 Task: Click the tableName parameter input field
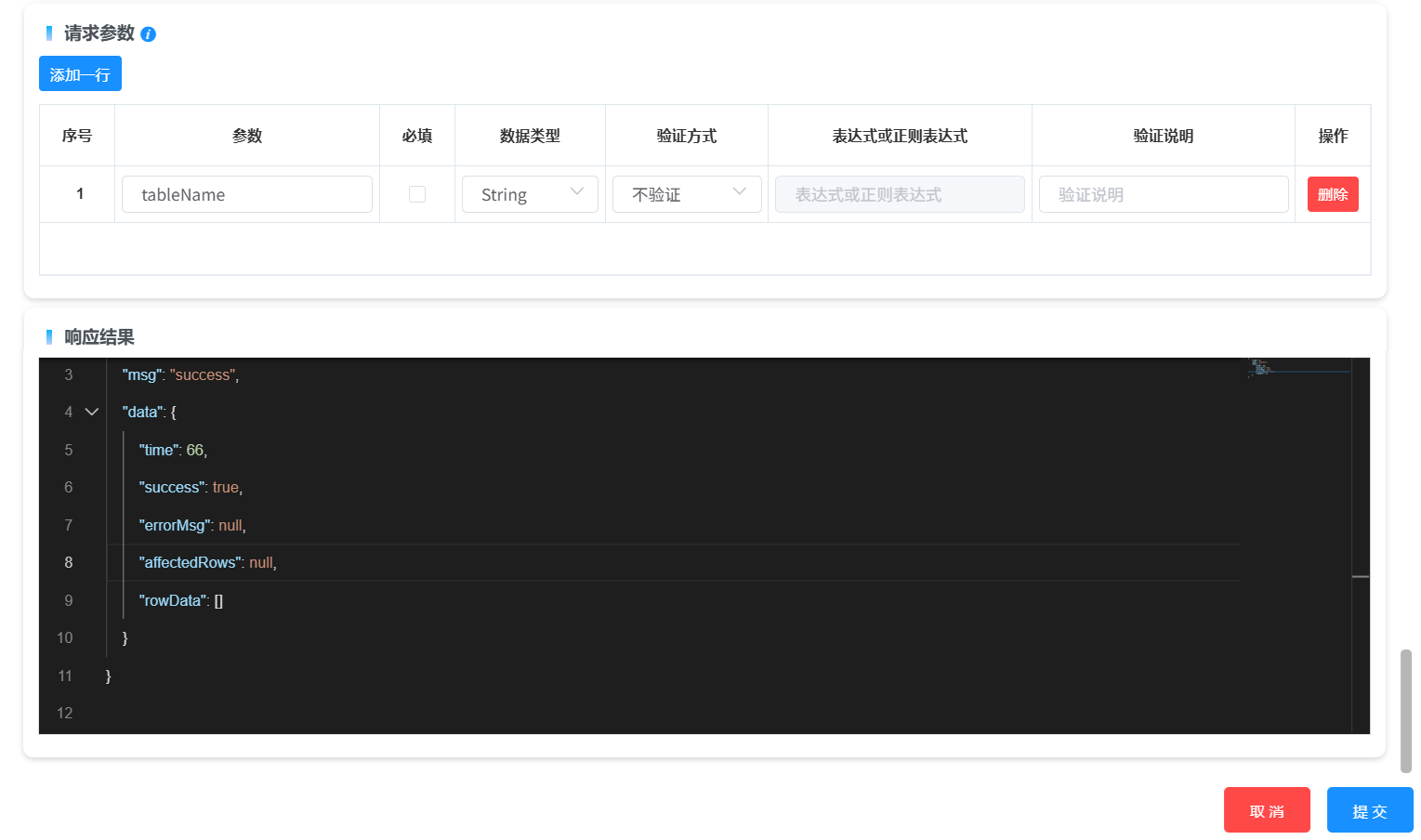click(x=246, y=194)
